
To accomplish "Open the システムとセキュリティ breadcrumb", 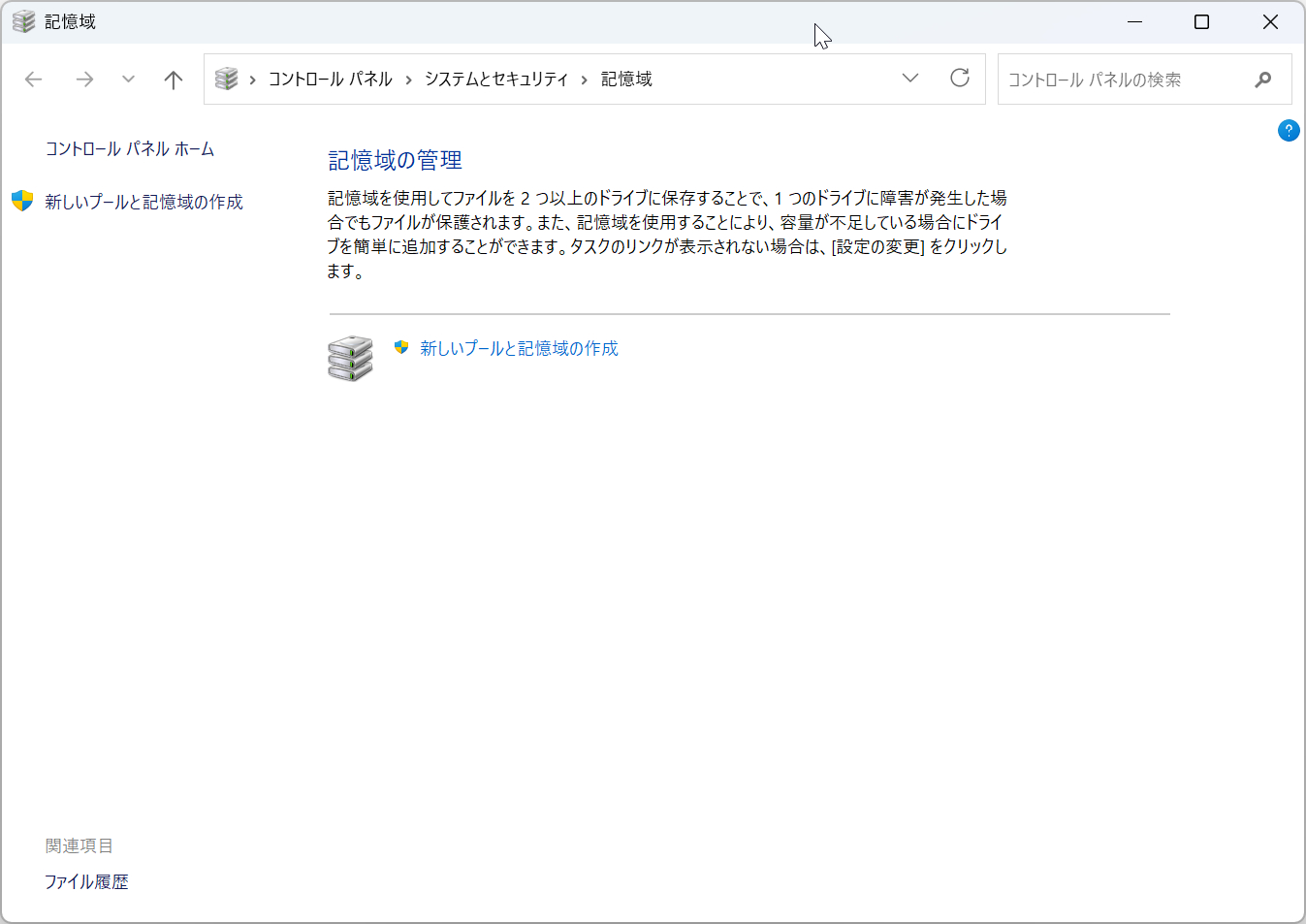I will [496, 79].
